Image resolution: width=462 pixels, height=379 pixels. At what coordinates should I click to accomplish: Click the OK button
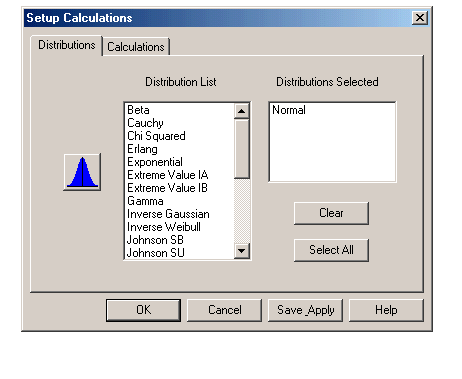[143, 310]
